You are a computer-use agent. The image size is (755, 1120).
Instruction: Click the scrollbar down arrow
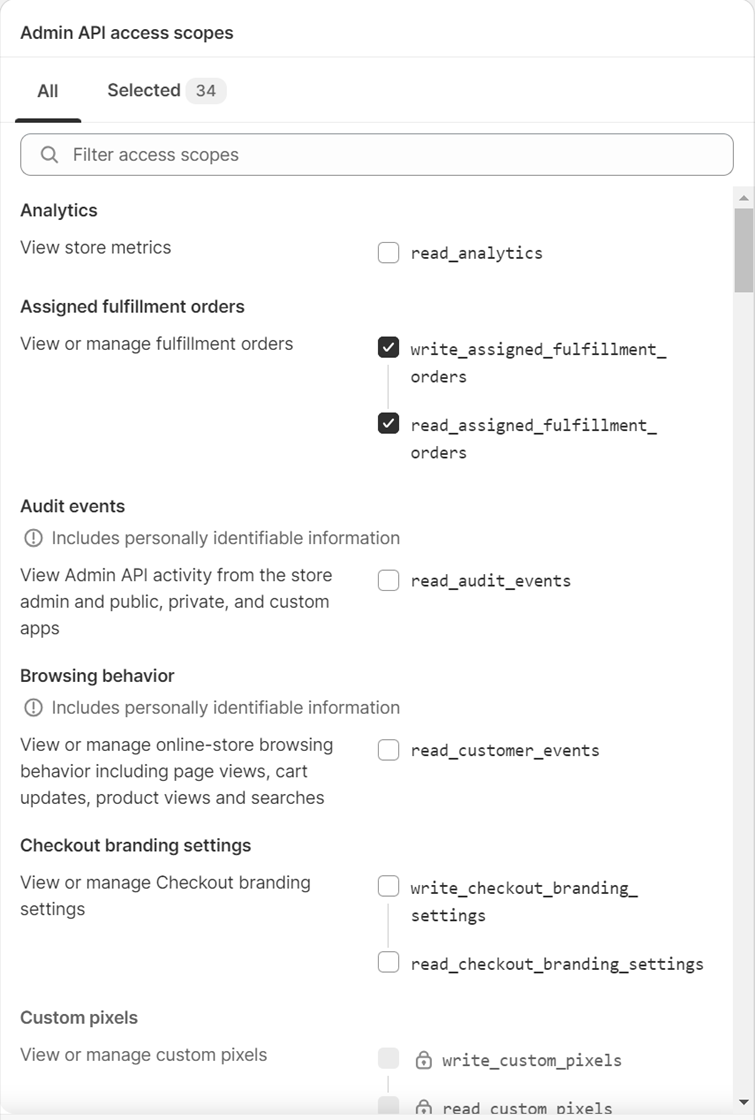pos(744,1102)
